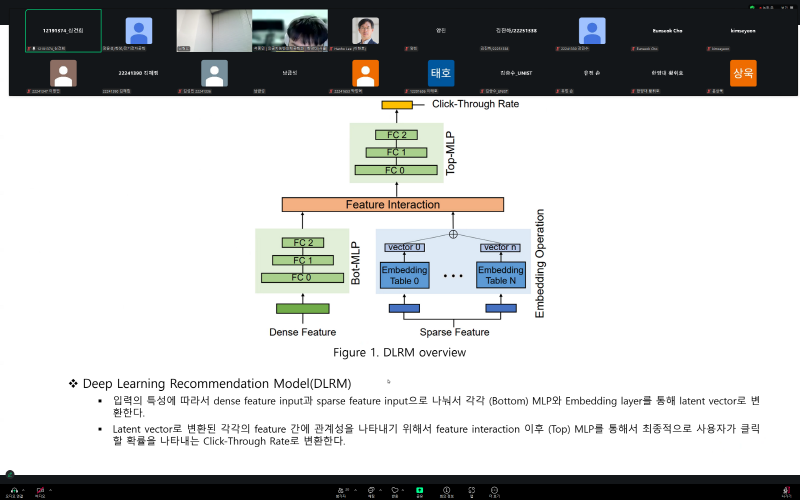Screen dimensions: 800x500
Task: Open the participants panel icon
Action: [x=341, y=489]
